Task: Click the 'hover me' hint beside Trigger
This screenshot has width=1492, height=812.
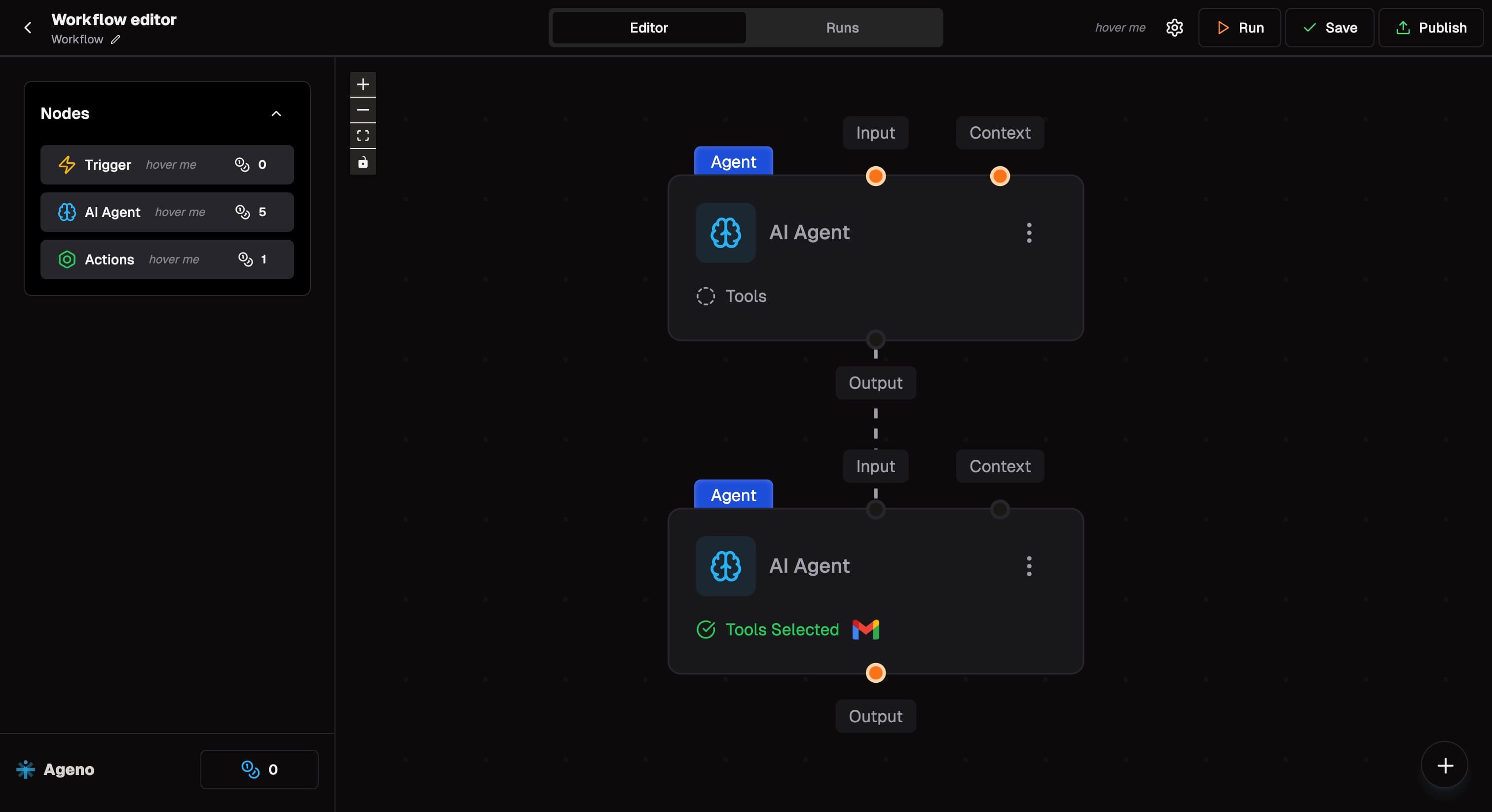Action: click(x=171, y=164)
